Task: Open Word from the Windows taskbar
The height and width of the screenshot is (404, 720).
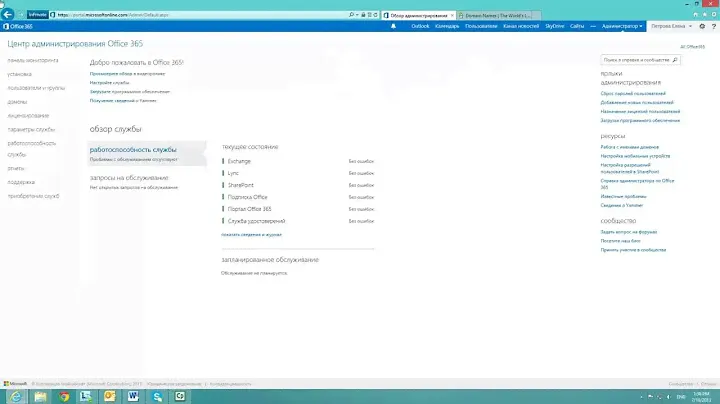Action: pos(134,397)
